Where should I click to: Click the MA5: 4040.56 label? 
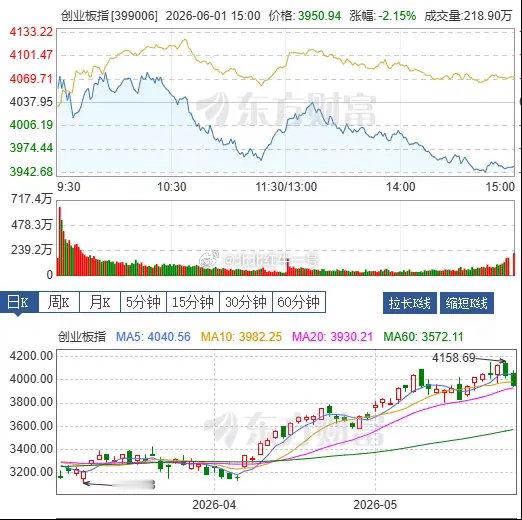153,337
